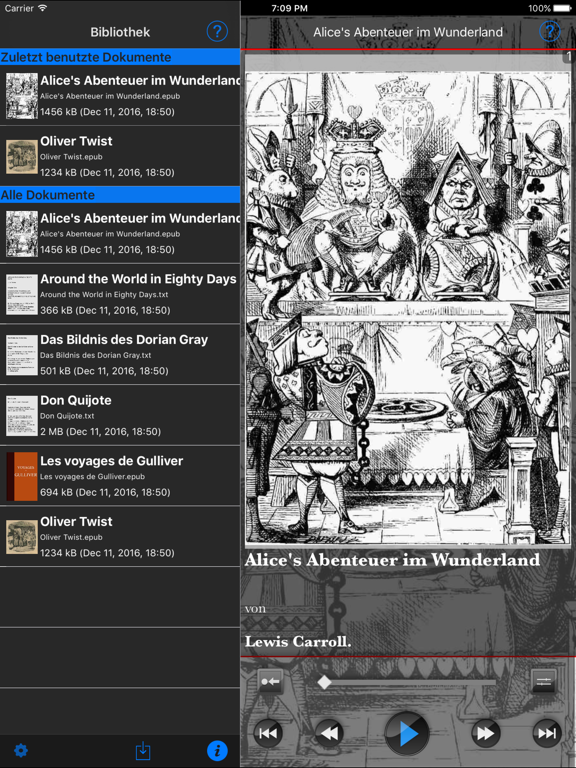Open the blue info icon

click(x=217, y=750)
